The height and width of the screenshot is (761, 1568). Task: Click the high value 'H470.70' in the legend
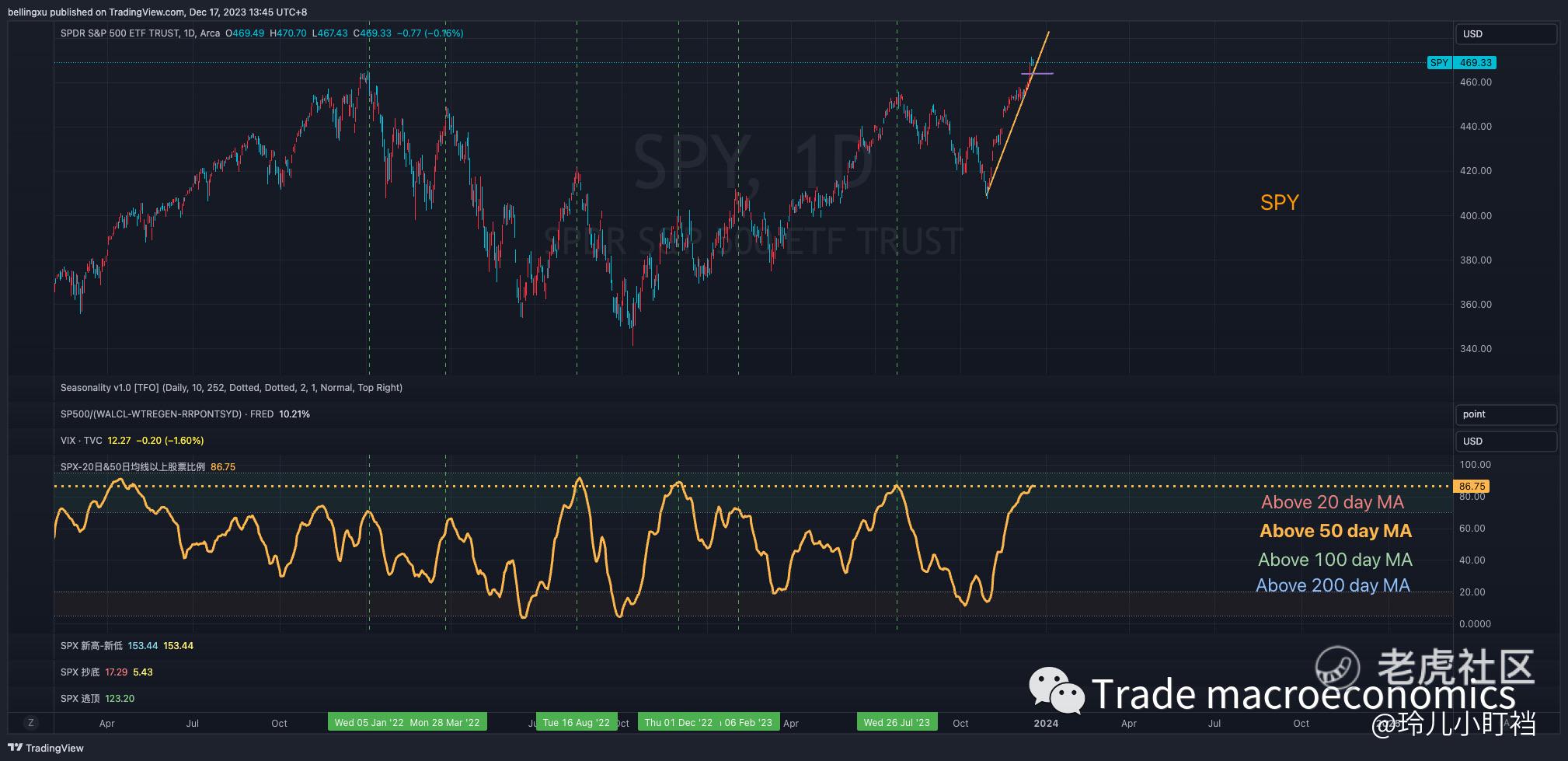coord(288,33)
